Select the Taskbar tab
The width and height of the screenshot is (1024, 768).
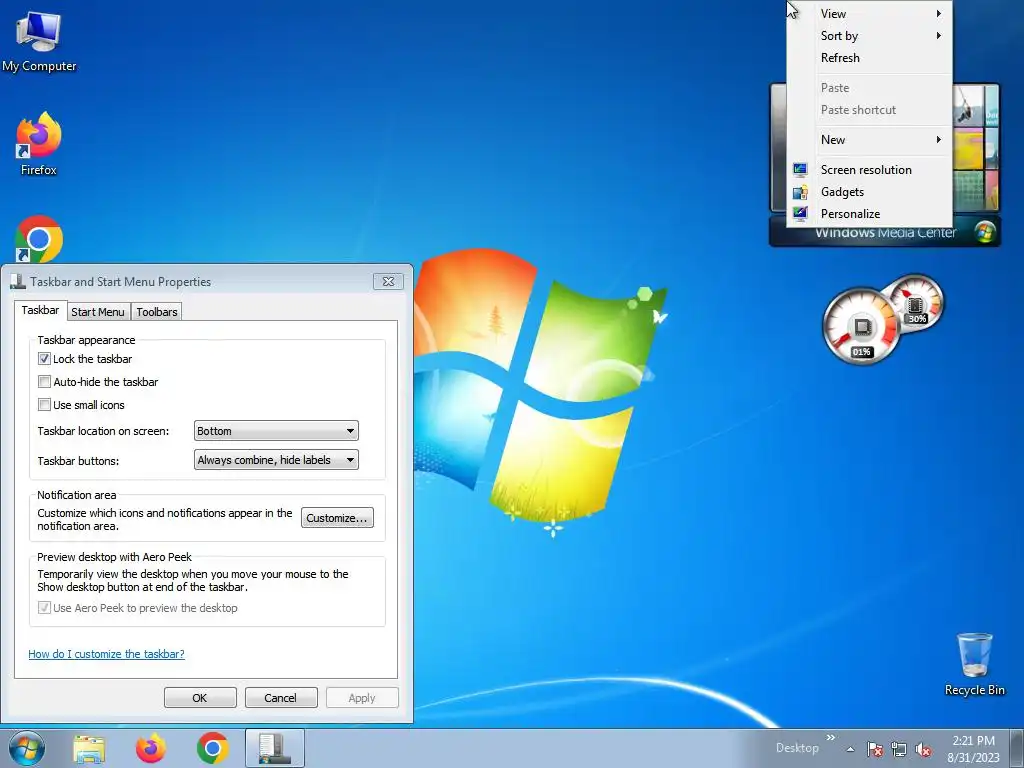40,310
